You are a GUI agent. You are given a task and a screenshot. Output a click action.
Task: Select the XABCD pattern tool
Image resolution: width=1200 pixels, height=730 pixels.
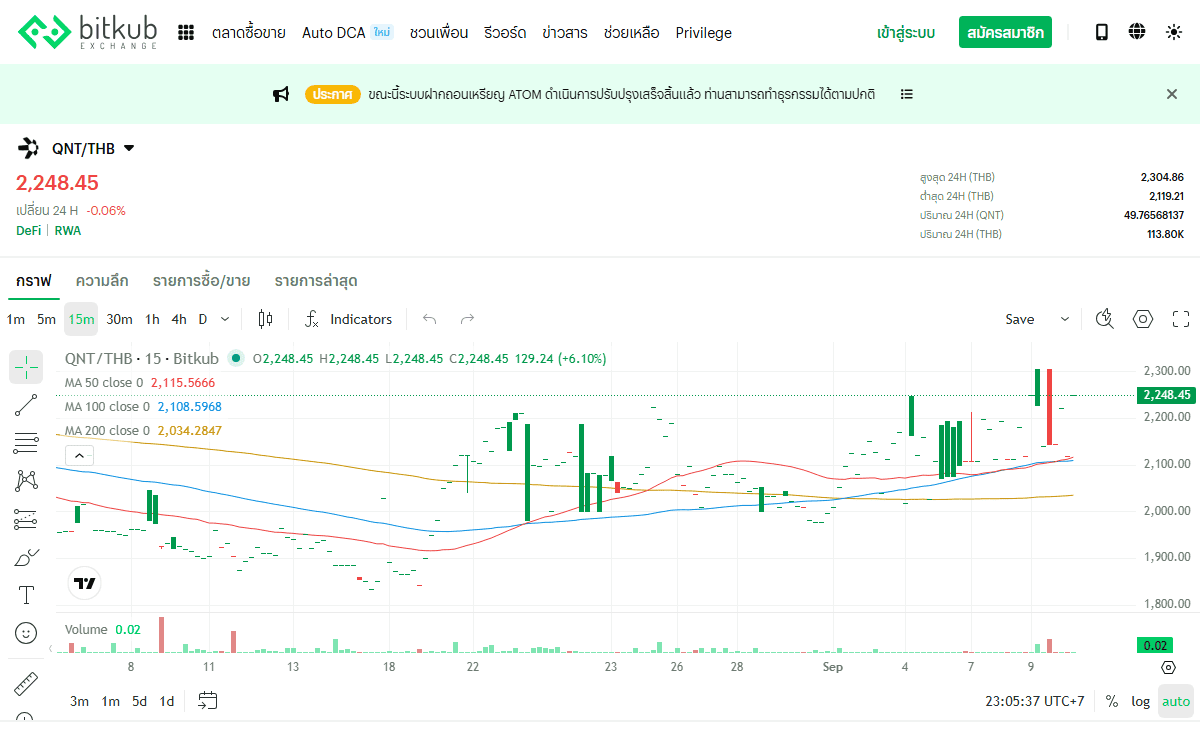point(26,481)
